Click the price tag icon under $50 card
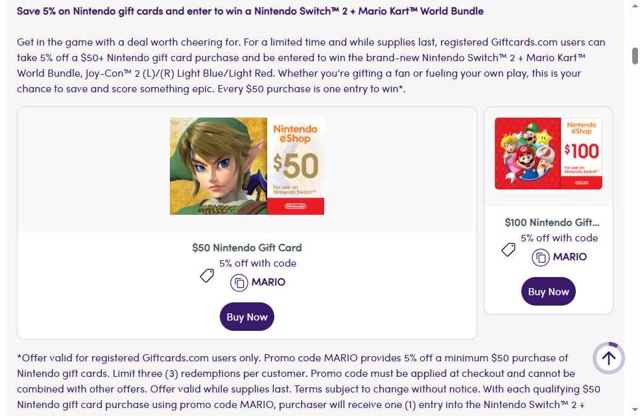Screen dimensions: 640x416 coord(207,276)
